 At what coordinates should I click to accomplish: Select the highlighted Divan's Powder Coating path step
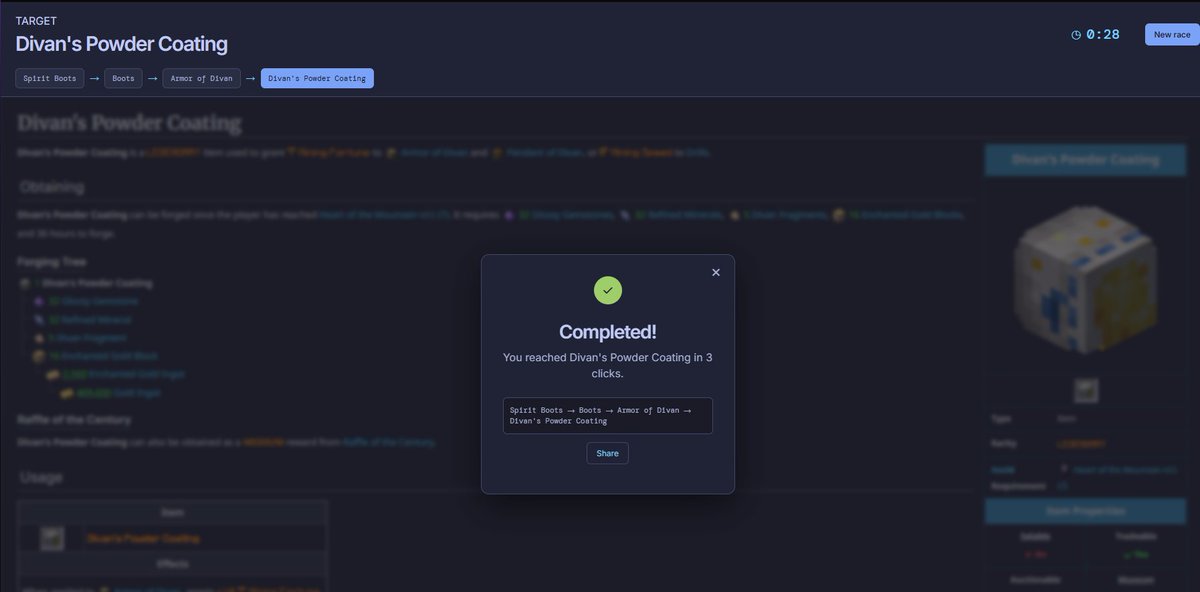pos(317,78)
